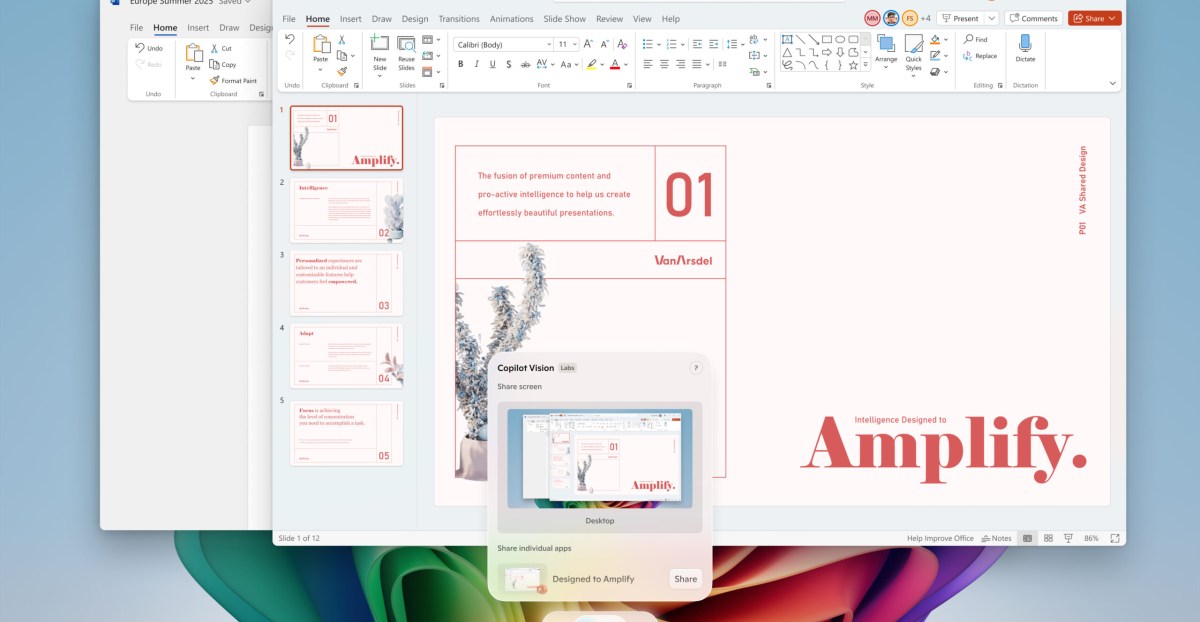Toggle italic formatting
Screen dimensions: 1200x622
click(477, 64)
